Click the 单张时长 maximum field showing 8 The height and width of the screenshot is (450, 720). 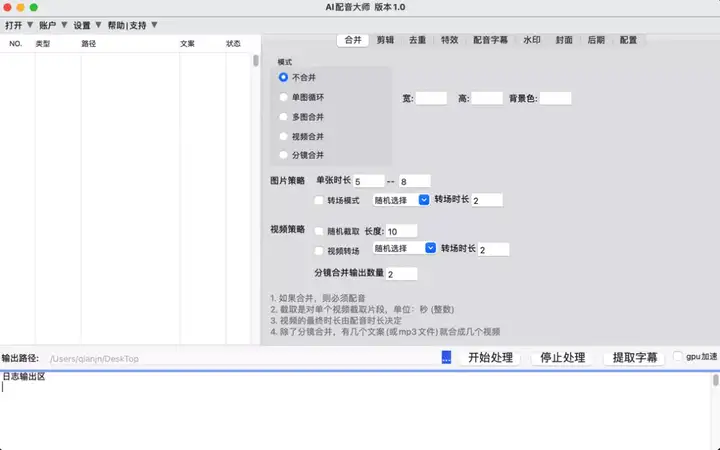[415, 181]
